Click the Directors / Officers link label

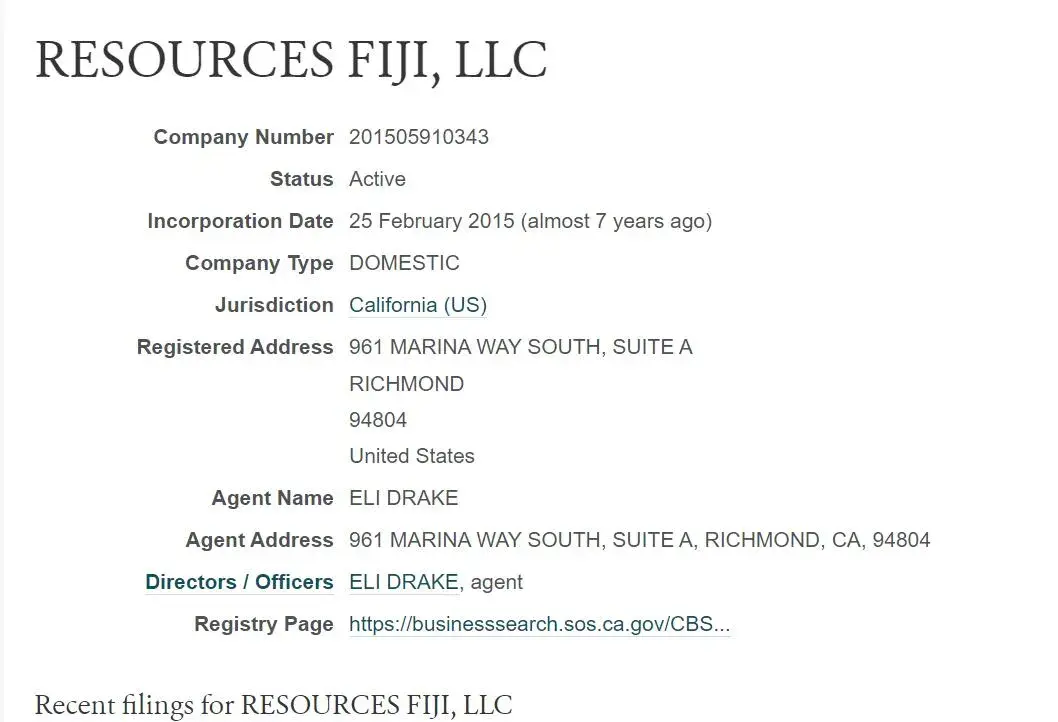(x=239, y=582)
